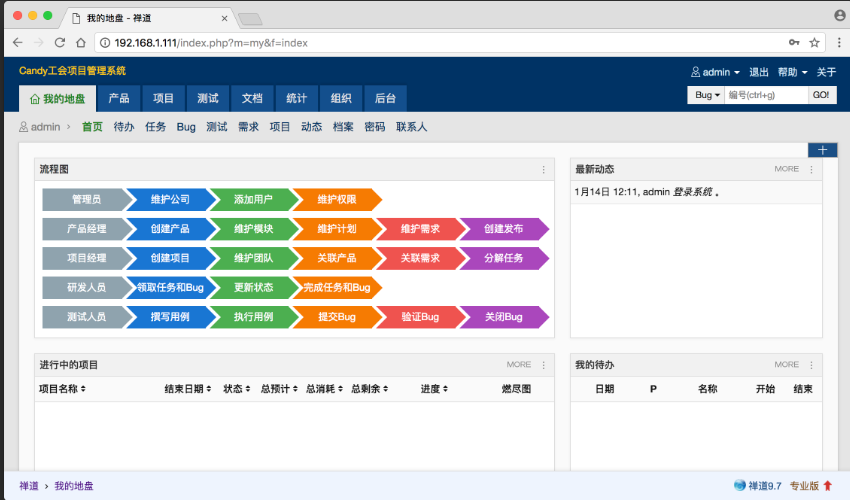This screenshot has width=850, height=500.
Task: Select 密码 in the sub navigation
Action: pyautogui.click(x=375, y=127)
